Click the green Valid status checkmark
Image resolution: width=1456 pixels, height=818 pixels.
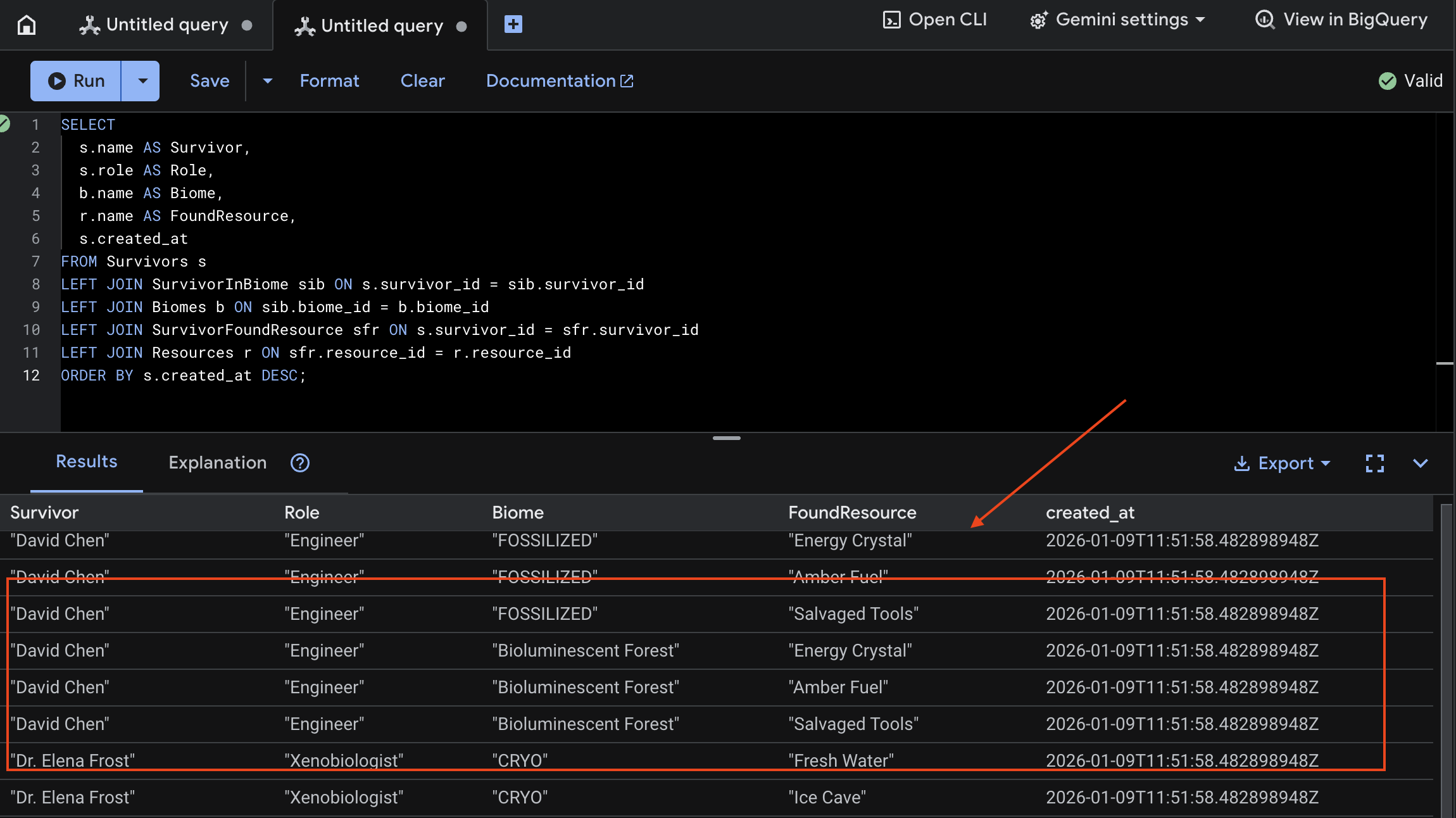1387,81
